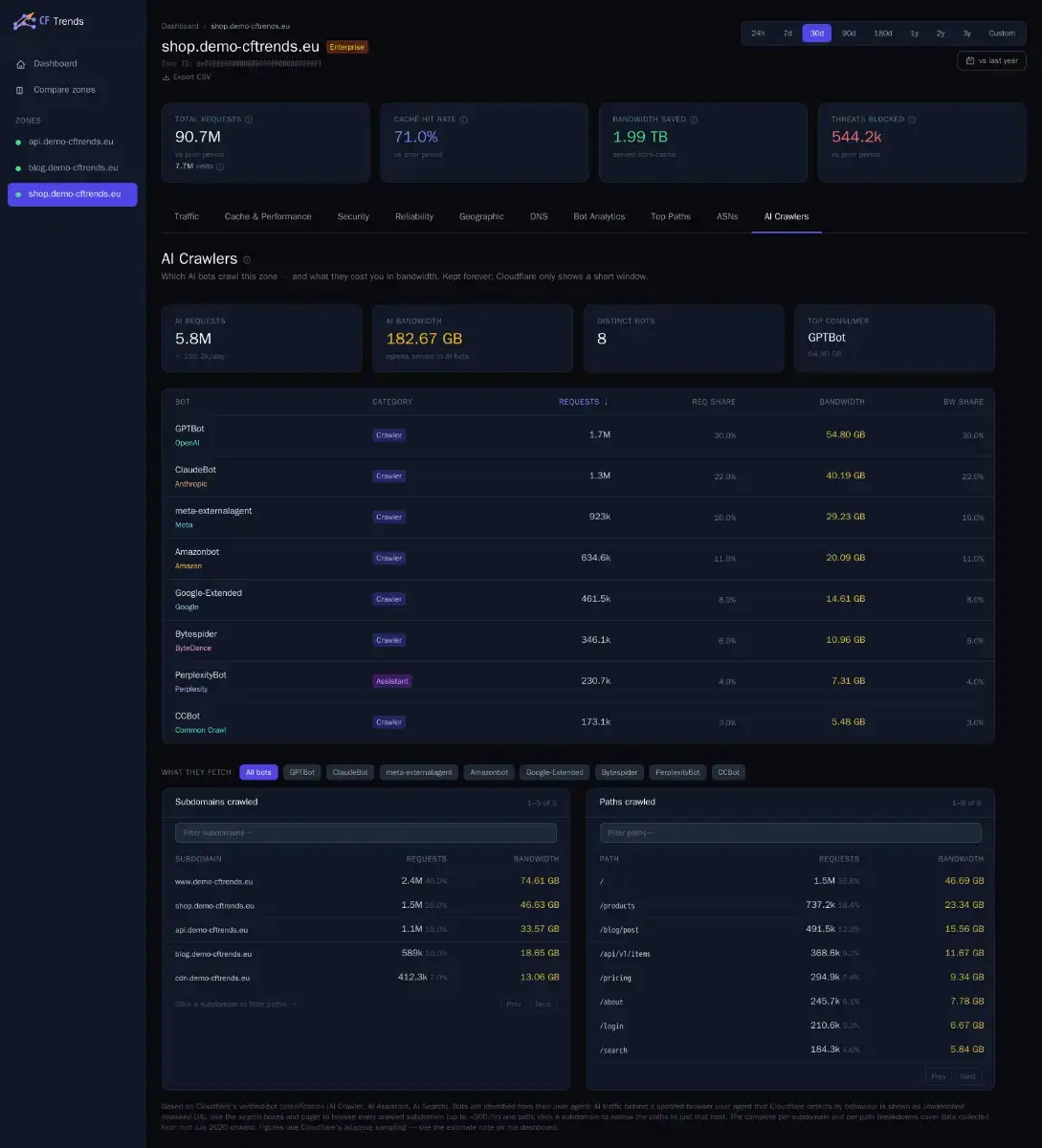Click the Export CSV link

(187, 77)
